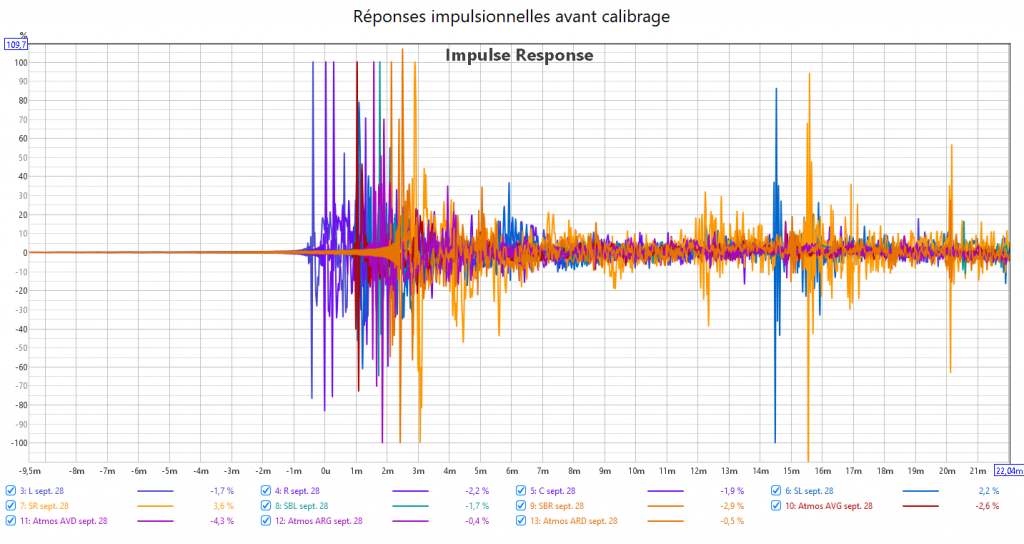Toggle the 7: SR sept. 28 checkbox

click(10, 506)
